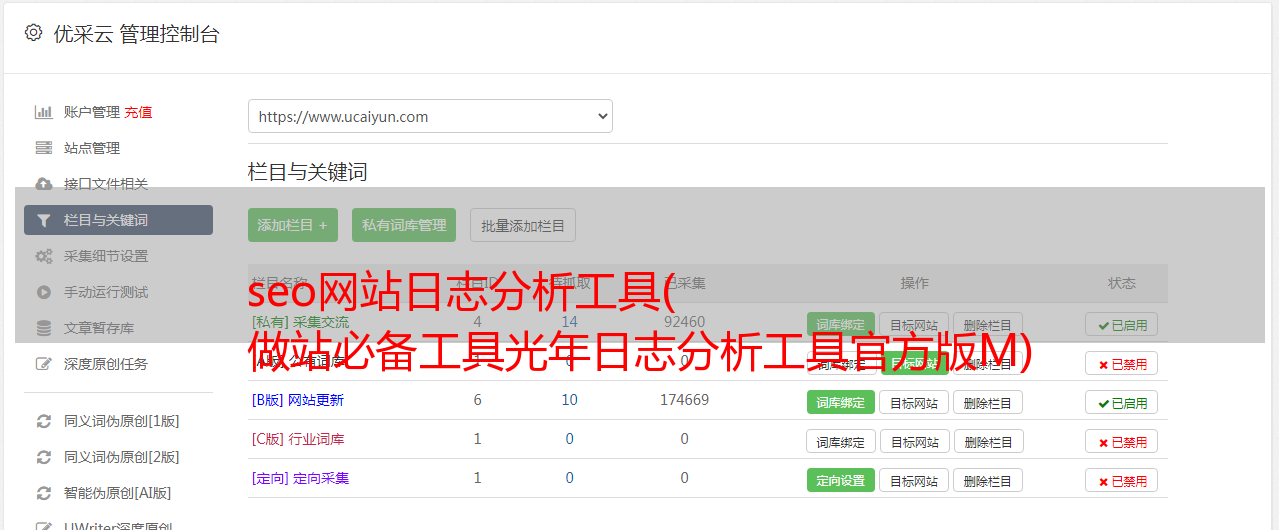Open the [定向] 定向采集 column link
Image resolution: width=1279 pixels, height=530 pixels.
coord(301,478)
